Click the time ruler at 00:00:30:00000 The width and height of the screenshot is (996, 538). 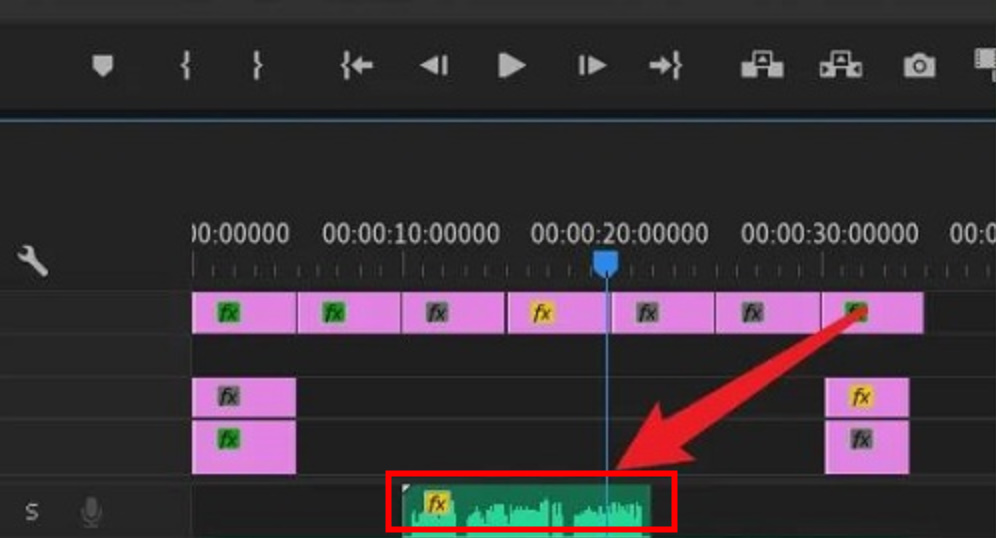click(822, 266)
